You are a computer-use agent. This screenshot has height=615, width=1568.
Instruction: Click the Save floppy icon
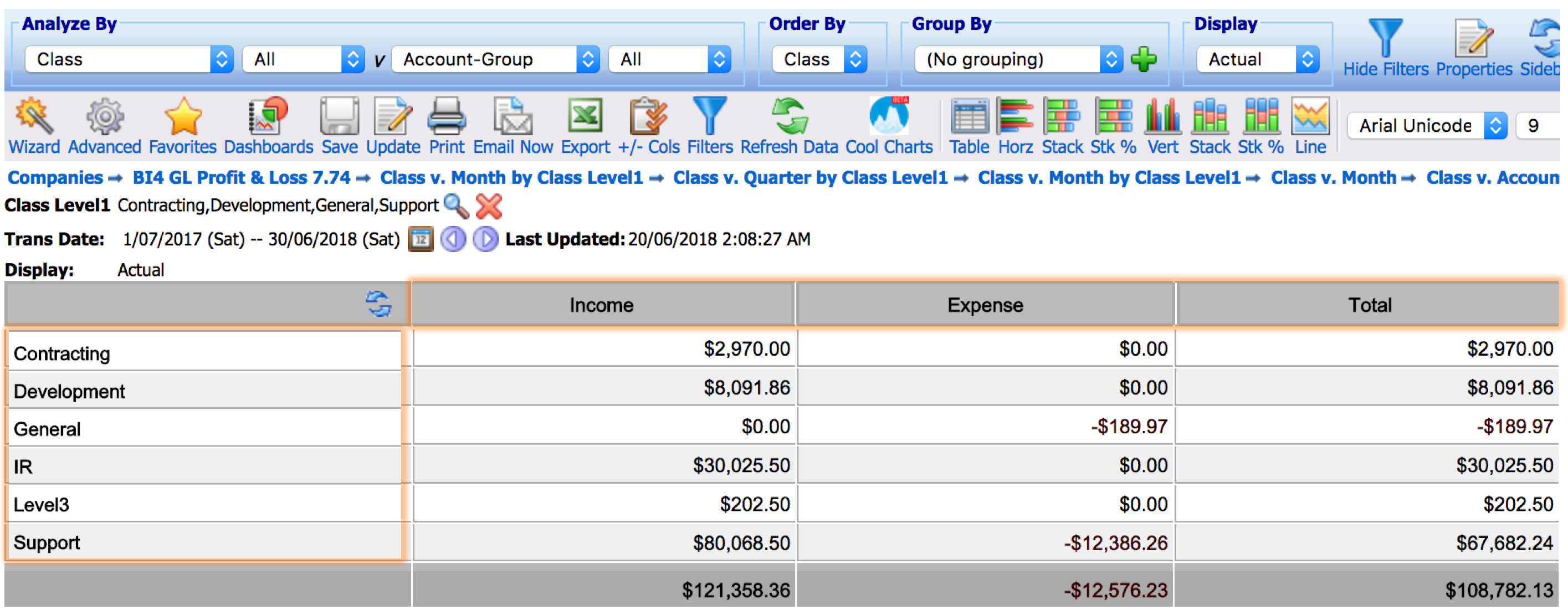(x=339, y=126)
